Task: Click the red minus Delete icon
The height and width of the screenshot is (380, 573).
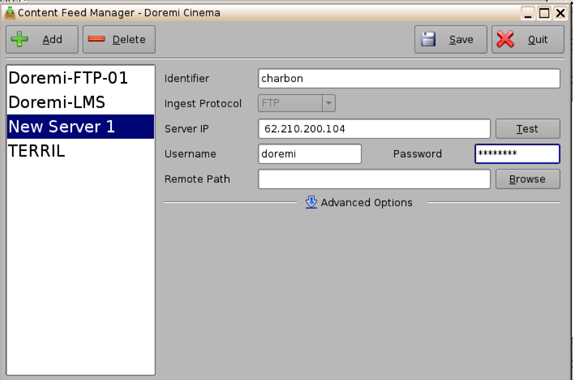Action: pyautogui.click(x=96, y=39)
